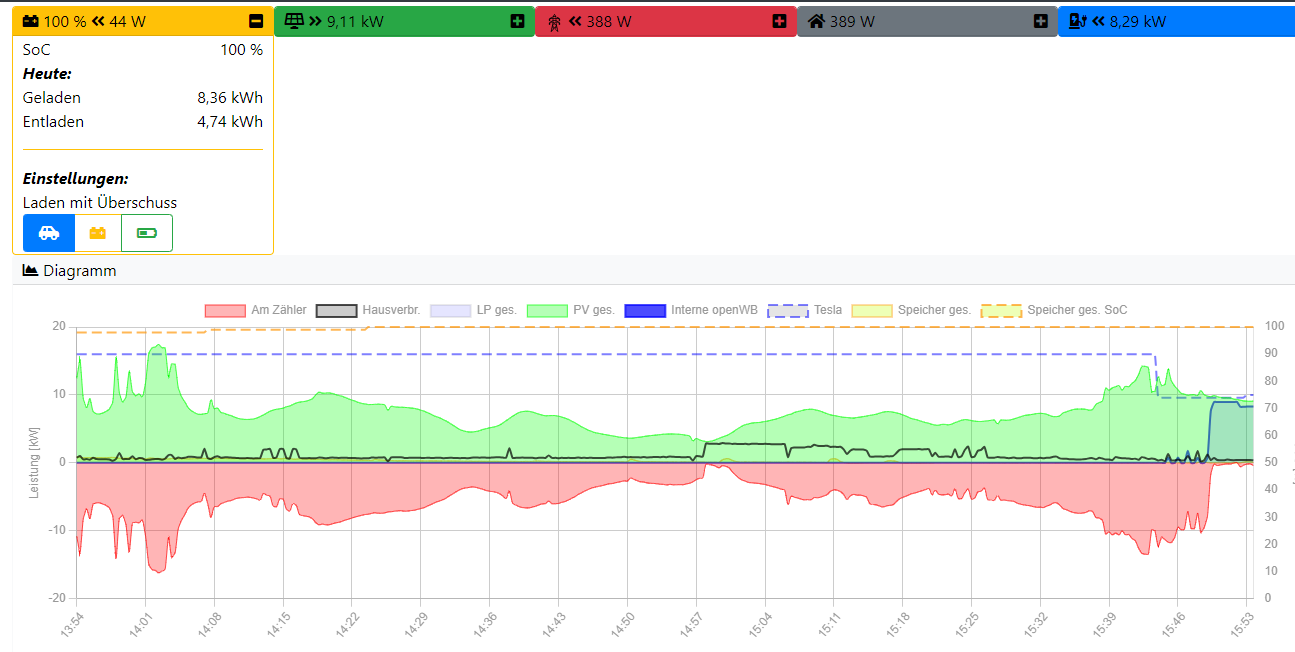Screen dimensions: 1295x652
Task: Select the green battery level icon button
Action: point(147,233)
